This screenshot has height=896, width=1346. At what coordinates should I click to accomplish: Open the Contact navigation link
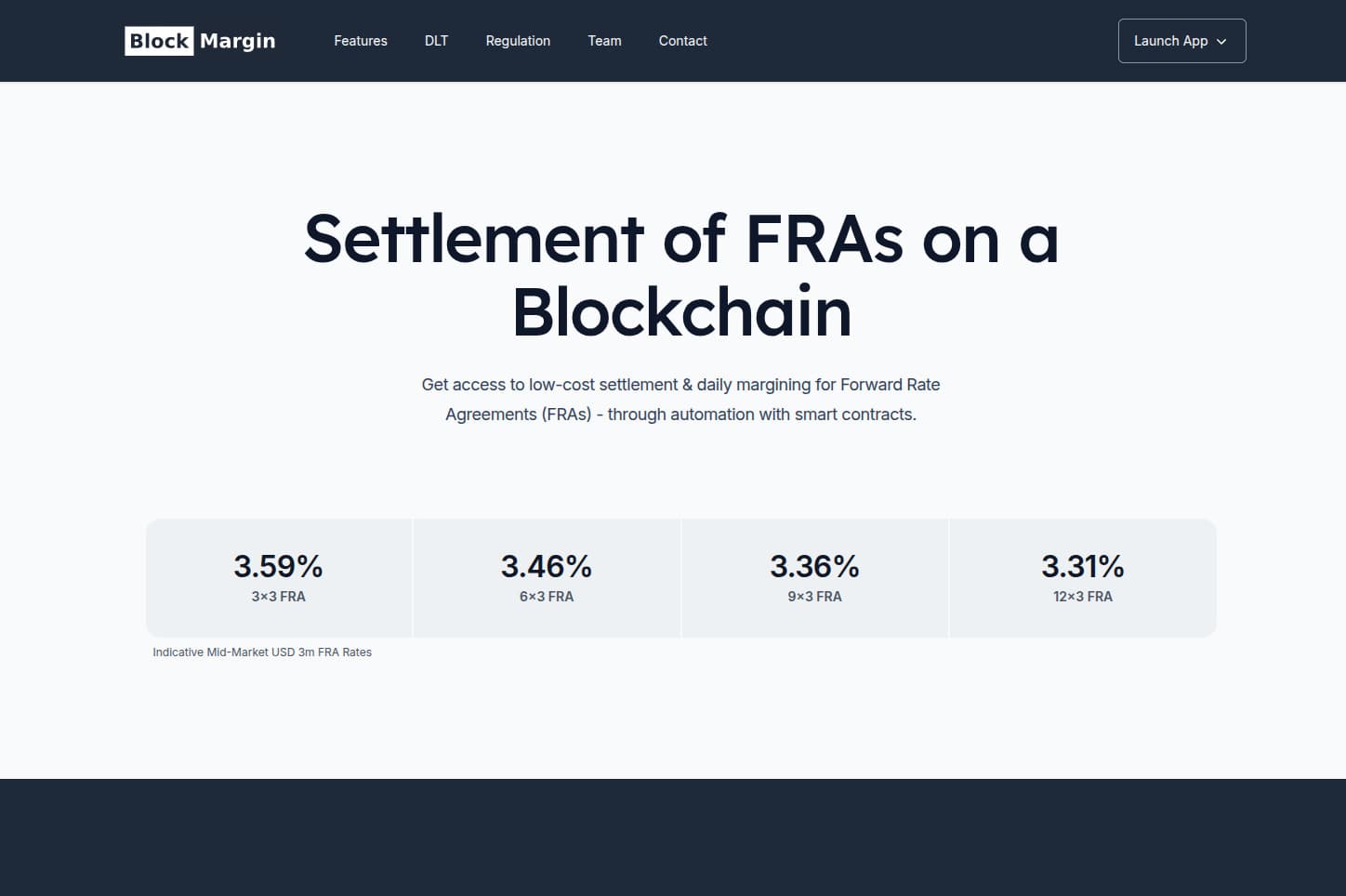(x=682, y=41)
